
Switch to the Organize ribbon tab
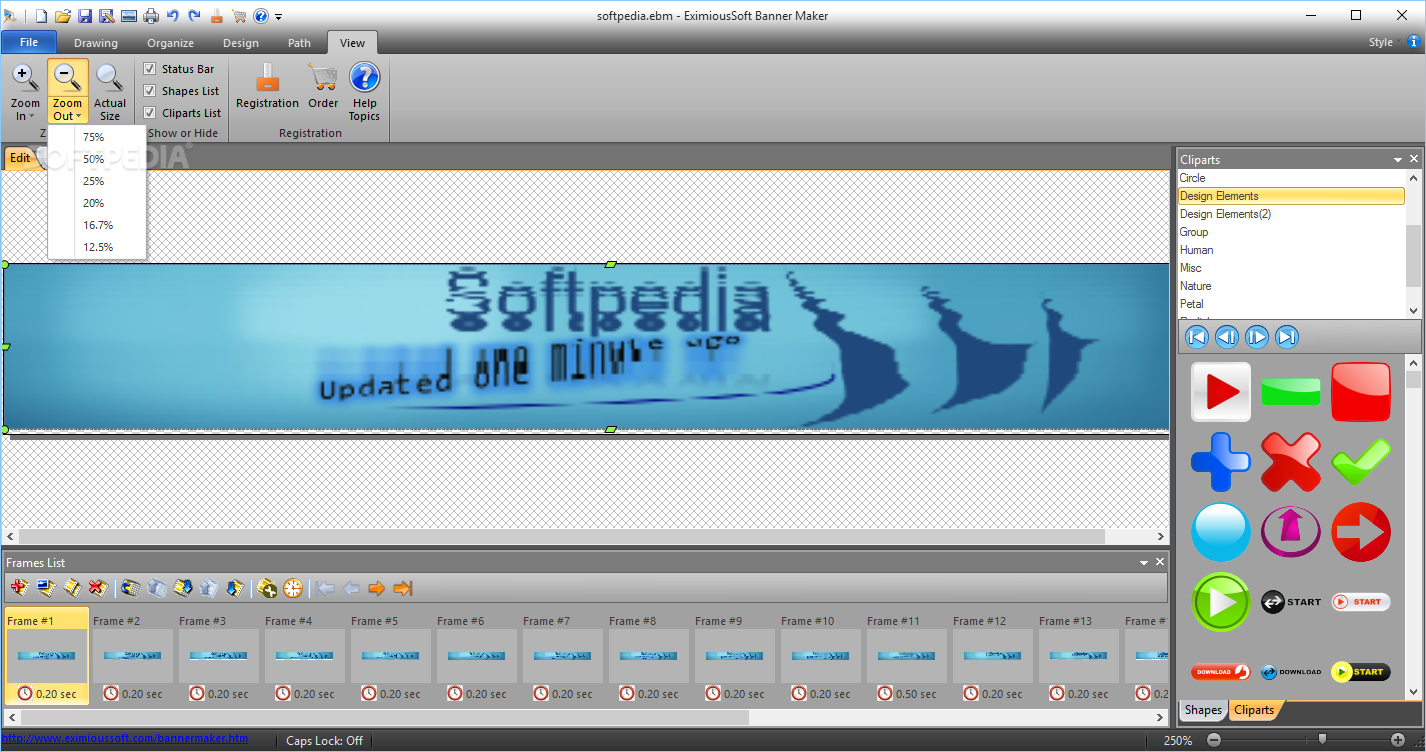[x=170, y=43]
